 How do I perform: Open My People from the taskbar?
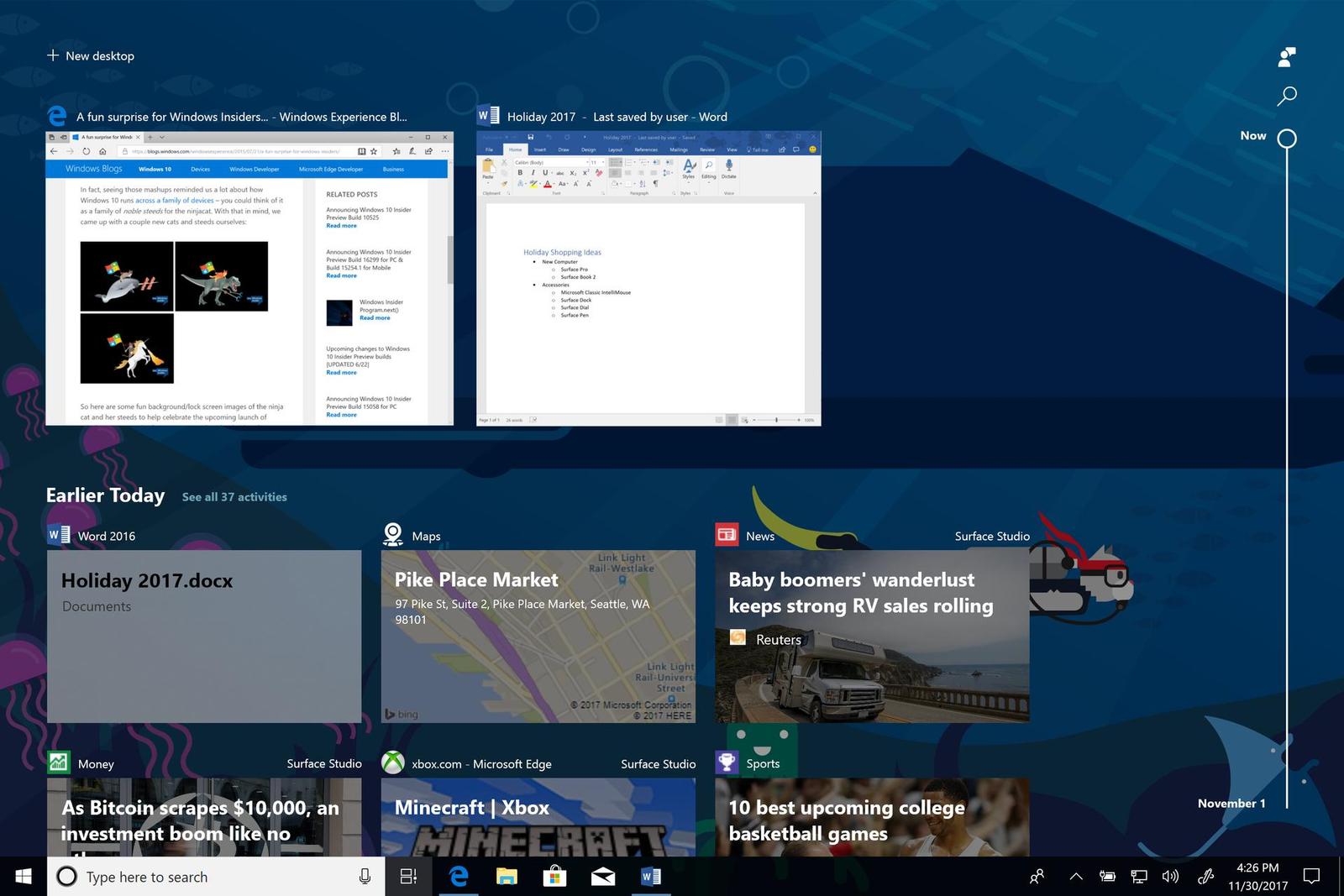point(1037,876)
